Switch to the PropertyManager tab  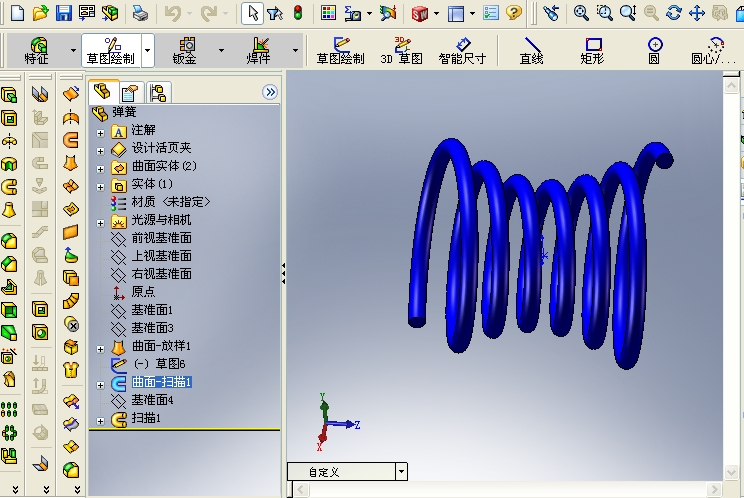(x=130, y=93)
